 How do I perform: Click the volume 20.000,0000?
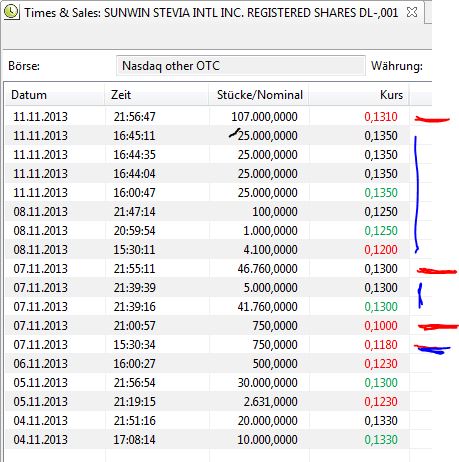pyautogui.click(x=268, y=421)
